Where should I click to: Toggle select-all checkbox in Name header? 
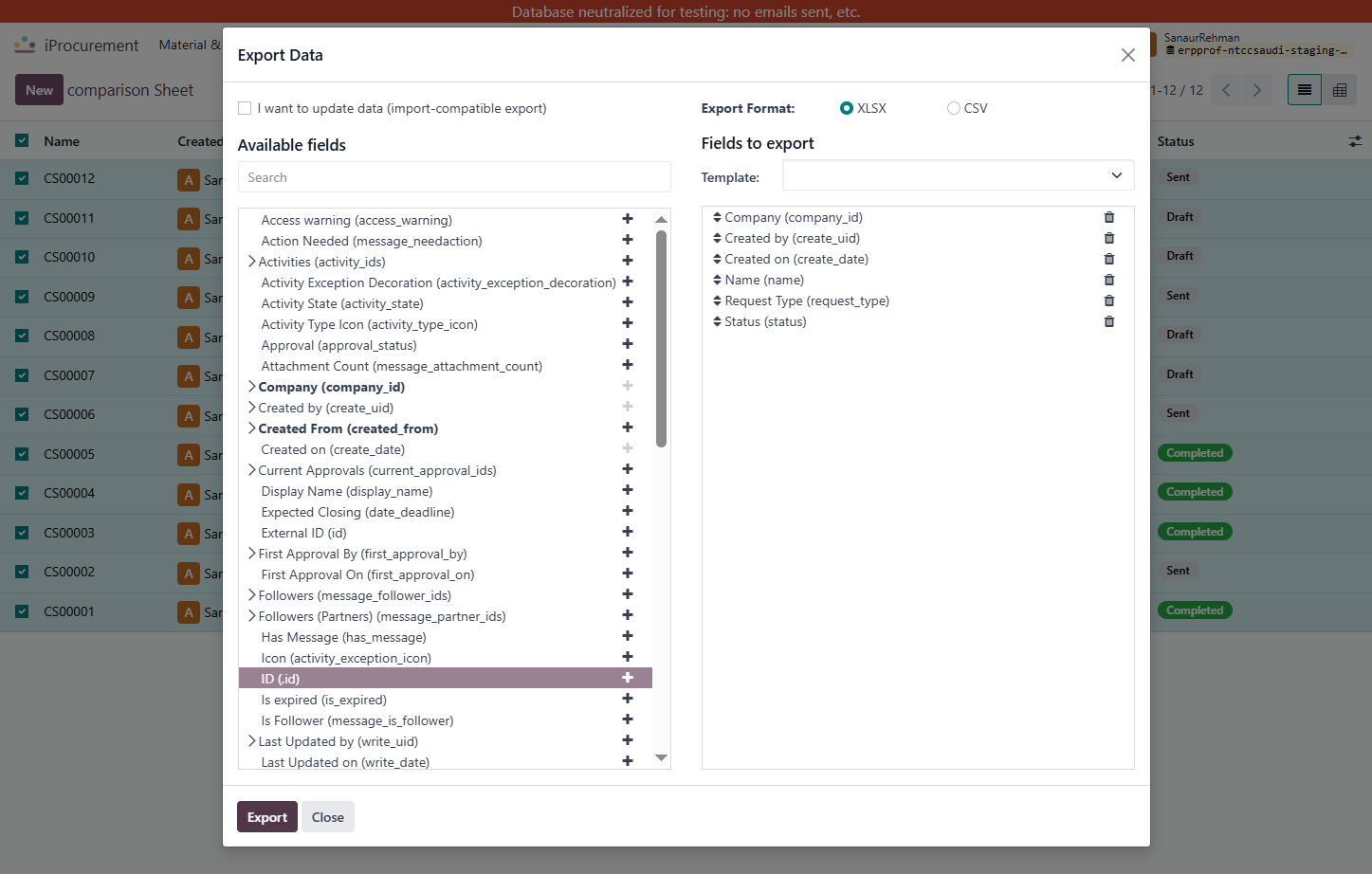[x=22, y=141]
